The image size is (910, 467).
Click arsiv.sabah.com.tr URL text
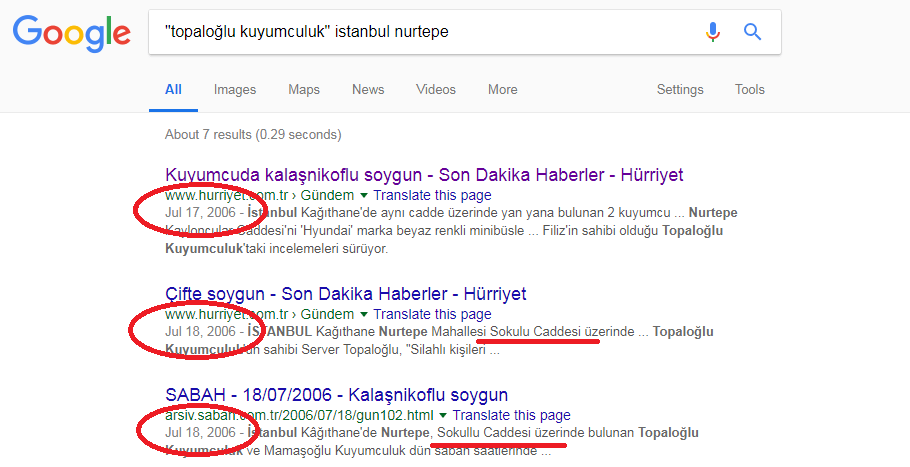pyautogui.click(x=299, y=415)
